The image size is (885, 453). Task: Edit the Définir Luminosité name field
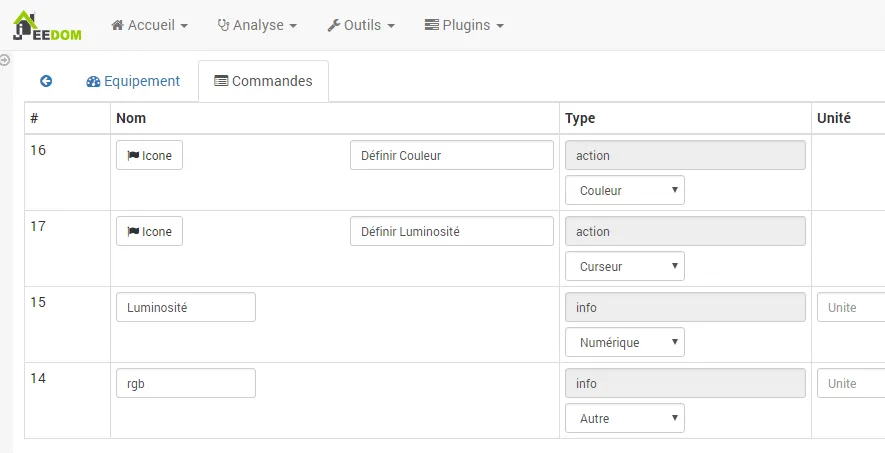point(452,231)
